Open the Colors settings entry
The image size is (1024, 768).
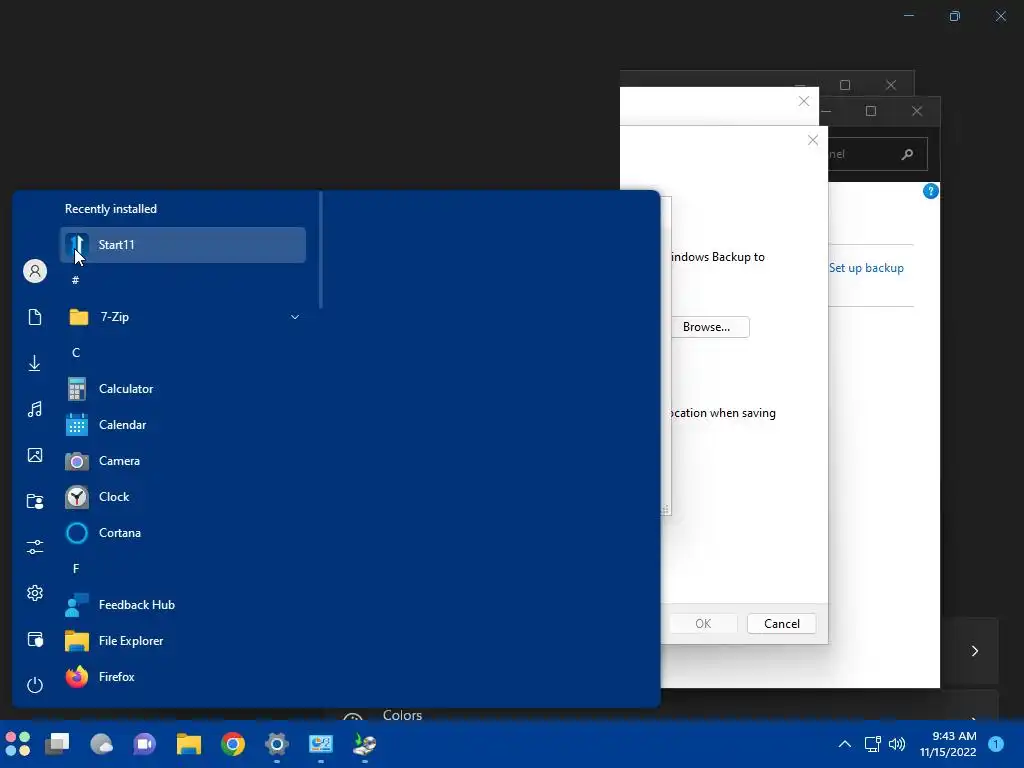(402, 715)
